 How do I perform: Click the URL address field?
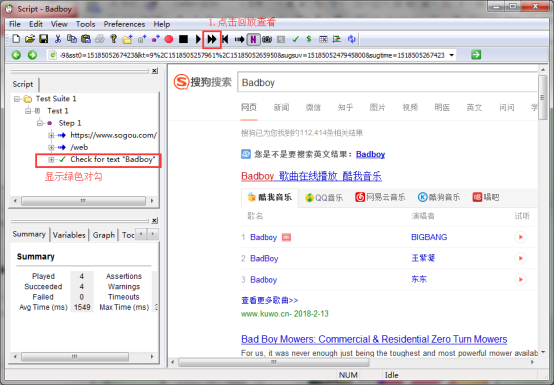pos(253,55)
